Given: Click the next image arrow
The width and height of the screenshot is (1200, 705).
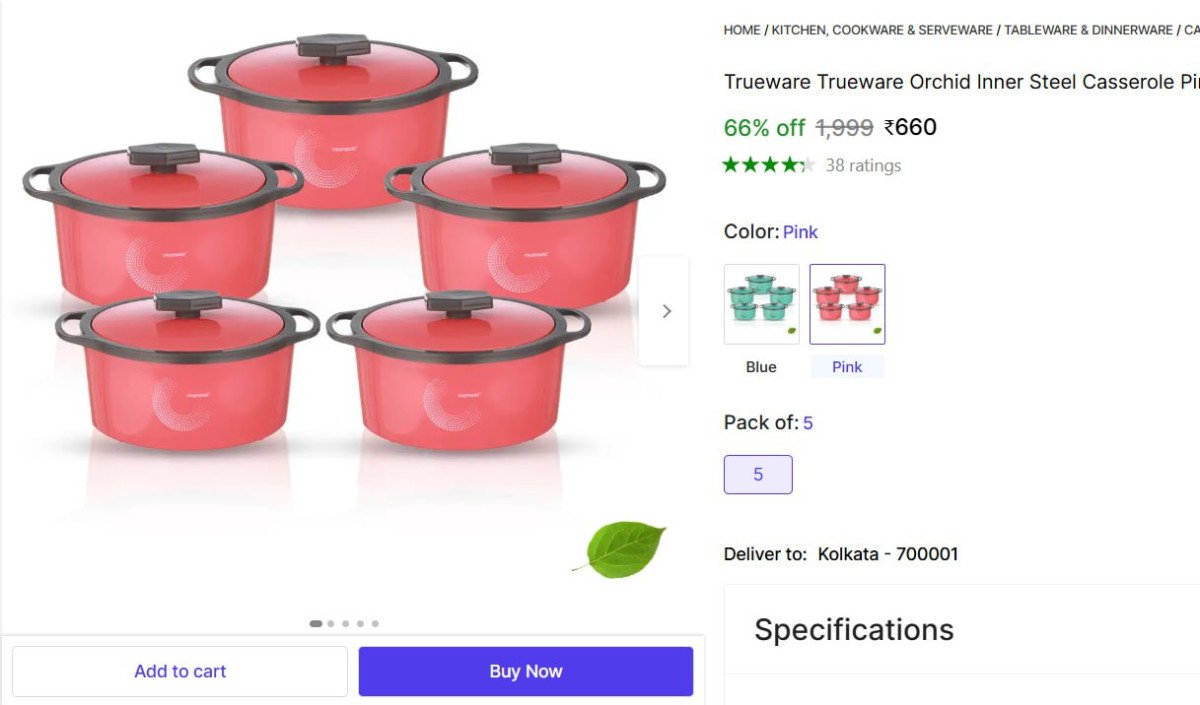Looking at the screenshot, I should coord(665,311).
